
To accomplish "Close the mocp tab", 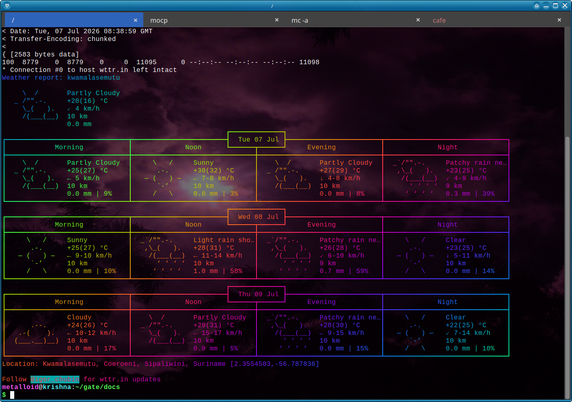I will [277, 20].
